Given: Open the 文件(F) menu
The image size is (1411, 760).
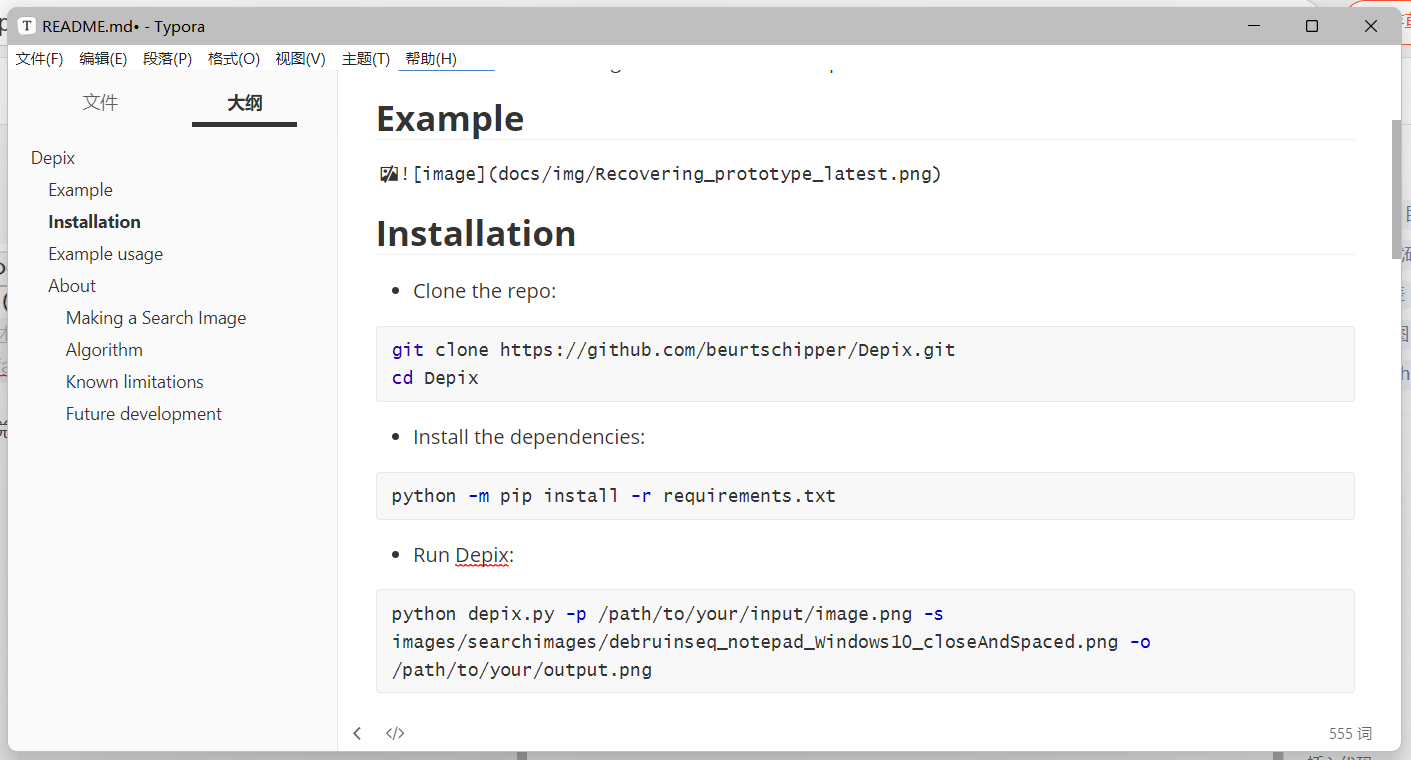Looking at the screenshot, I should pyautogui.click(x=39, y=59).
